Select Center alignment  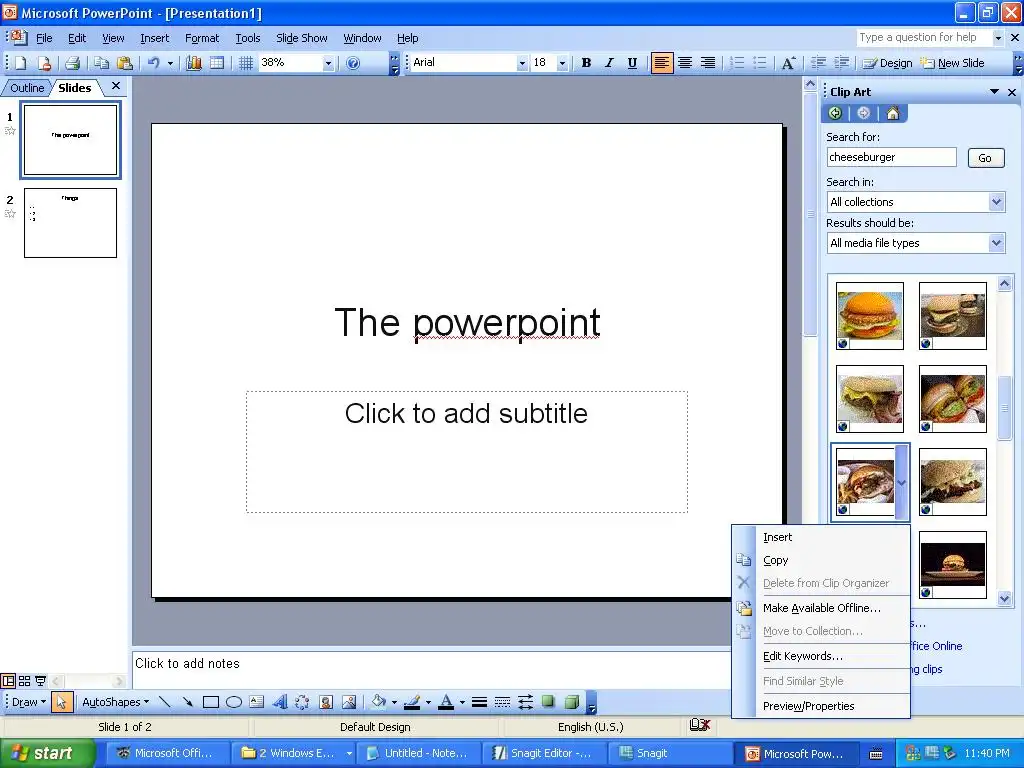[685, 63]
